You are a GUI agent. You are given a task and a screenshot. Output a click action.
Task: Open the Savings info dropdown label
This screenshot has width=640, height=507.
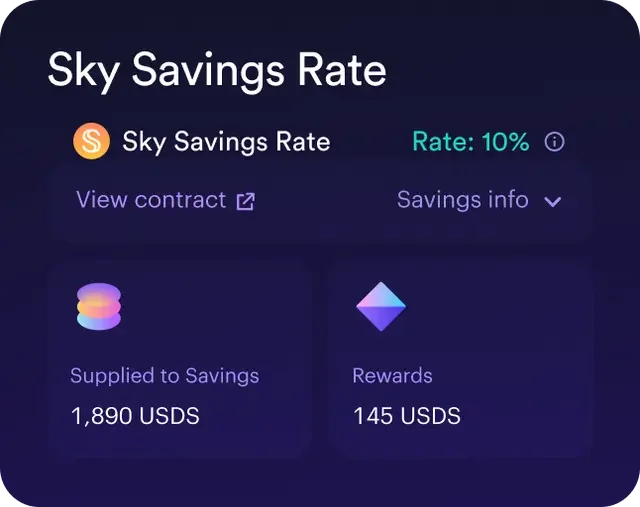(462, 200)
